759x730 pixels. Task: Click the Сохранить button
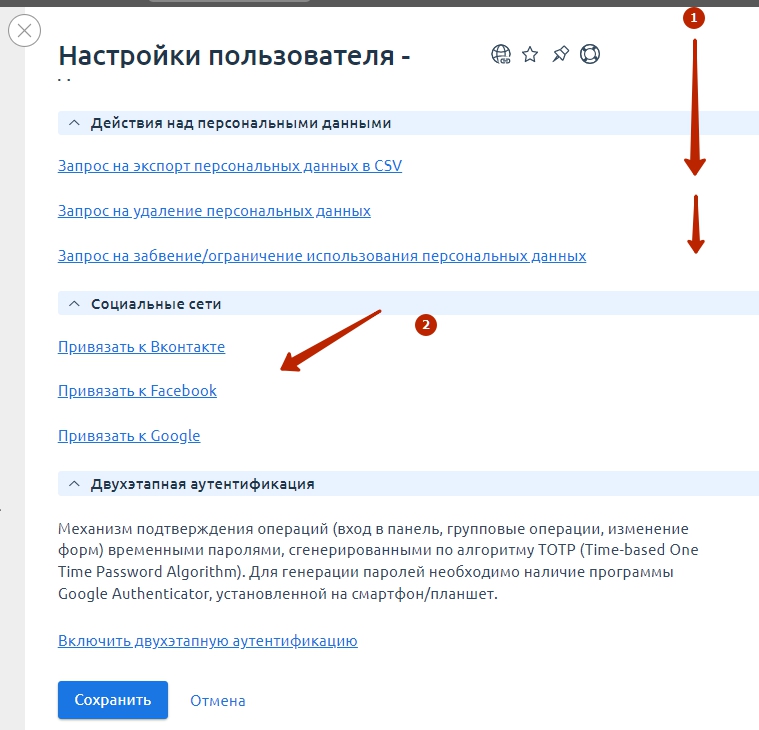113,700
